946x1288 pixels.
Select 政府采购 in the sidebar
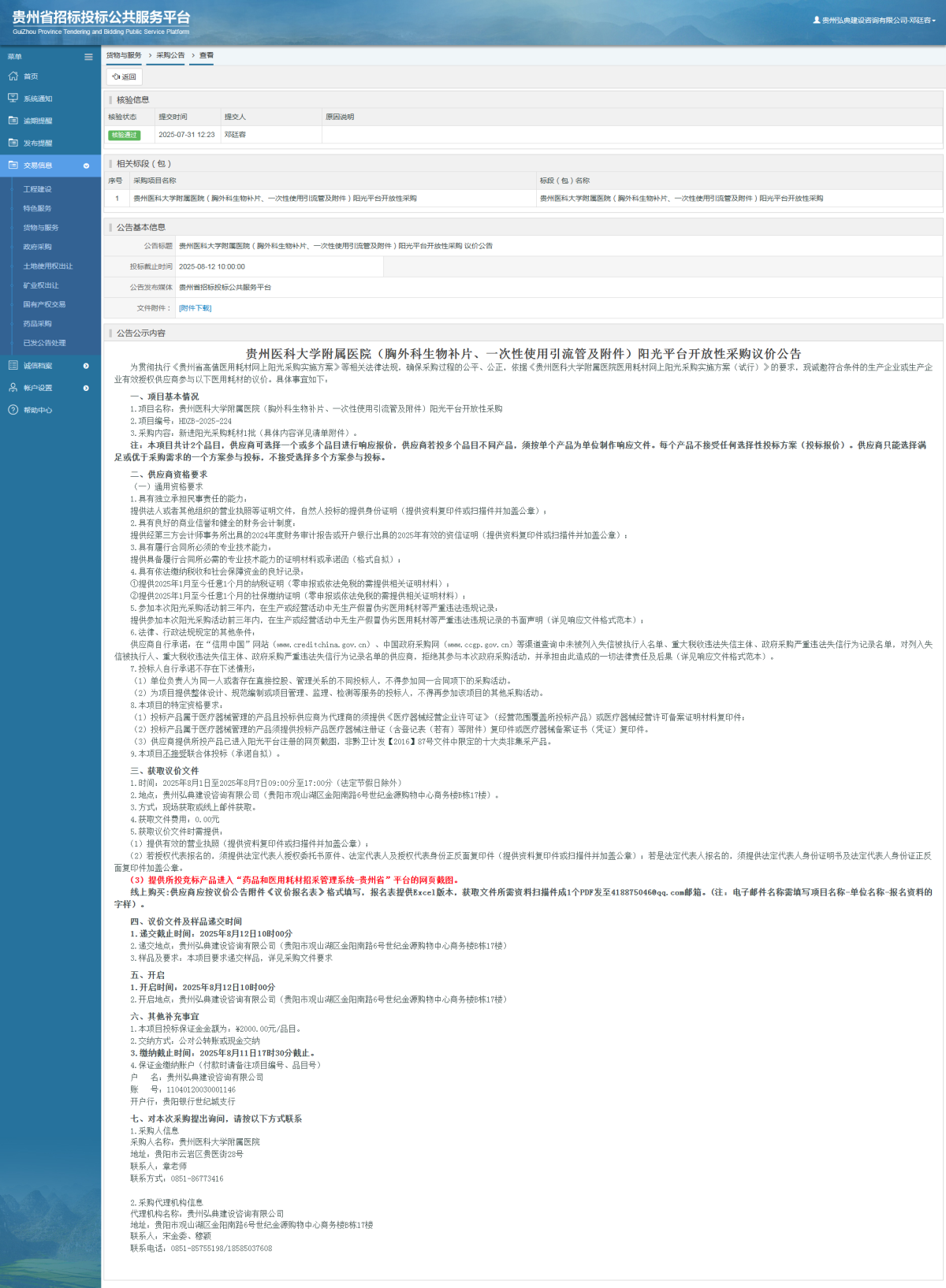[37, 247]
